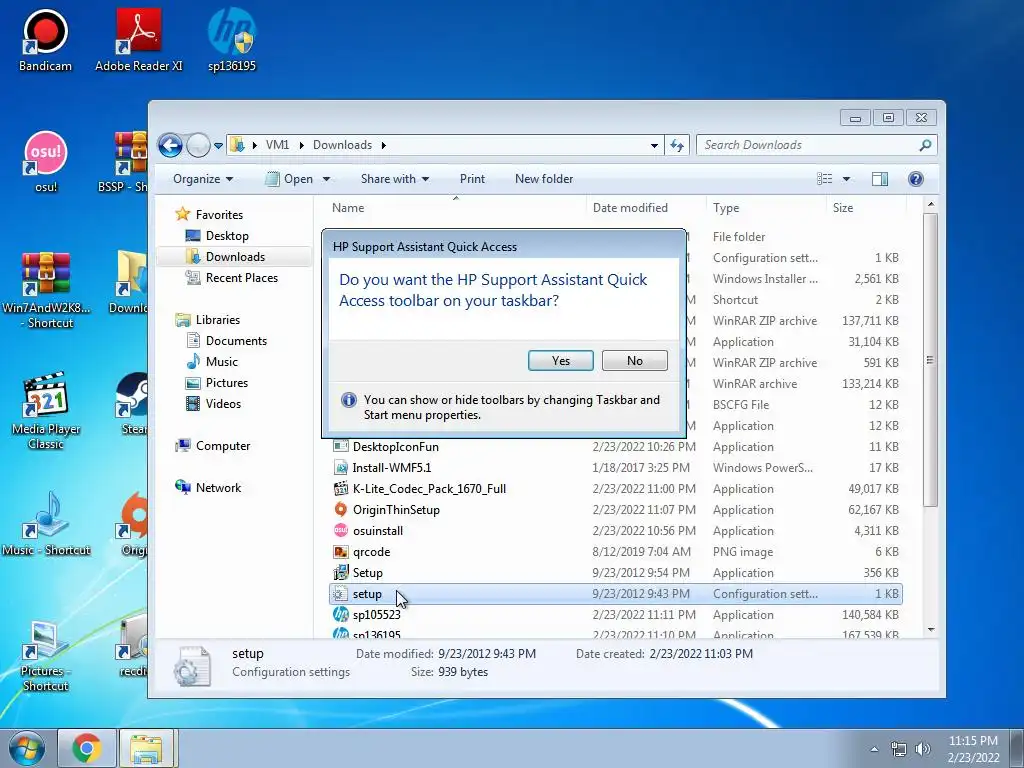Click the Open toolbar button

290,179
